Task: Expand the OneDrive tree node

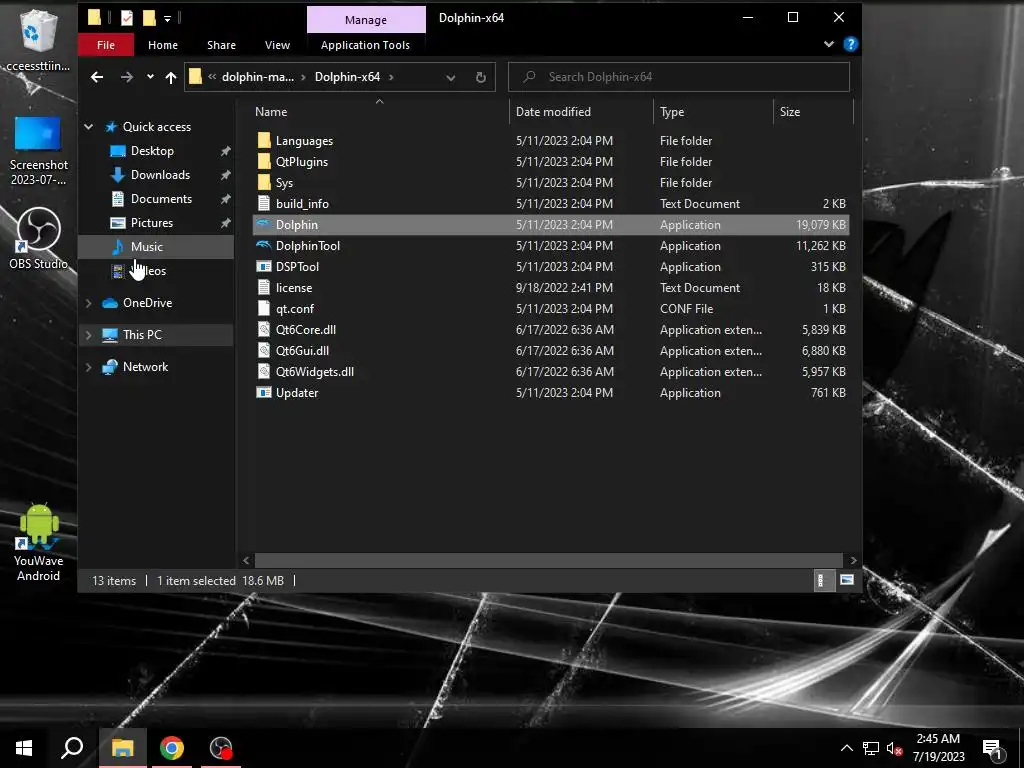Action: 89,302
